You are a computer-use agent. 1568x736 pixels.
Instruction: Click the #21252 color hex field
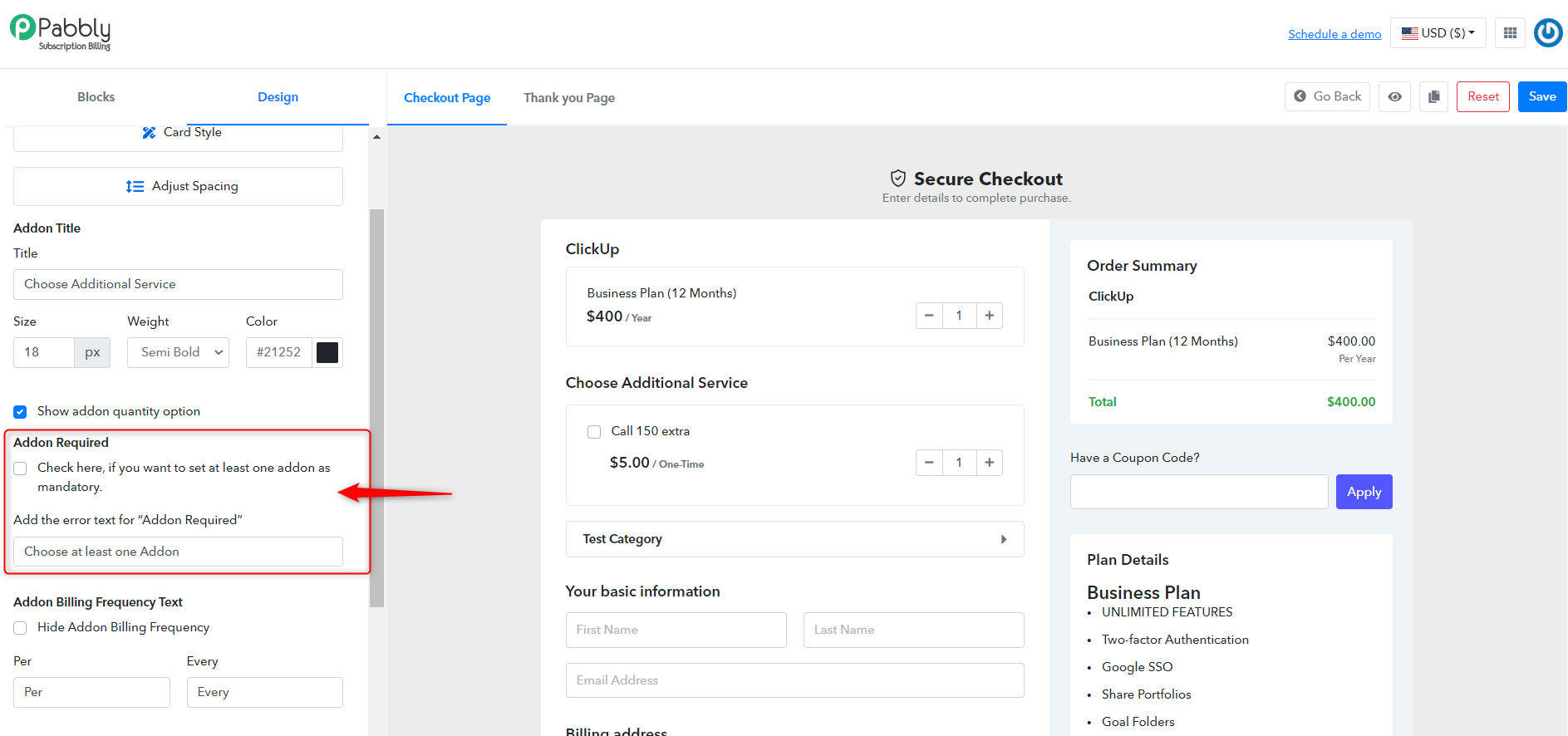[x=279, y=352]
